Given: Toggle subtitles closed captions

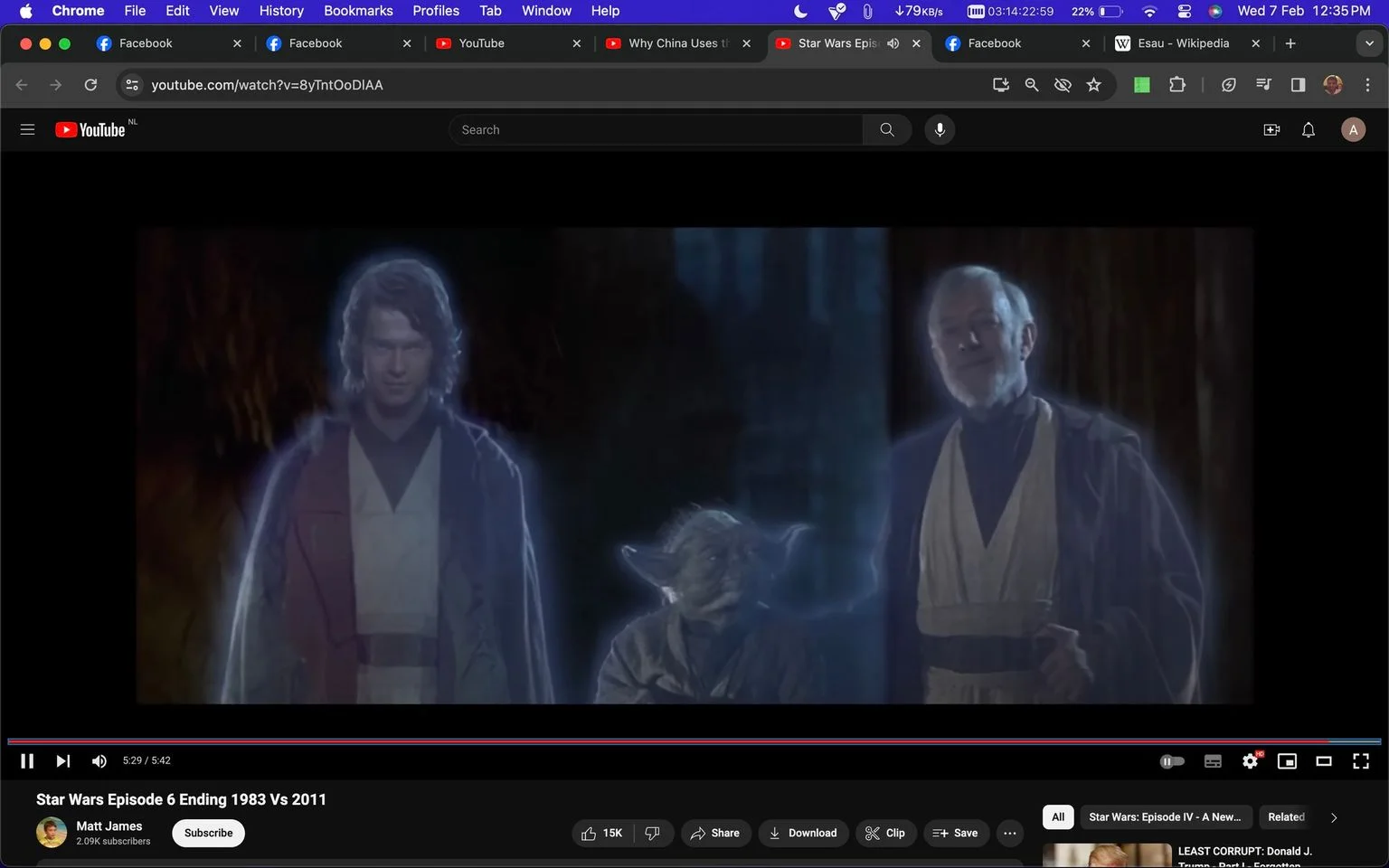Looking at the screenshot, I should pyautogui.click(x=1214, y=761).
